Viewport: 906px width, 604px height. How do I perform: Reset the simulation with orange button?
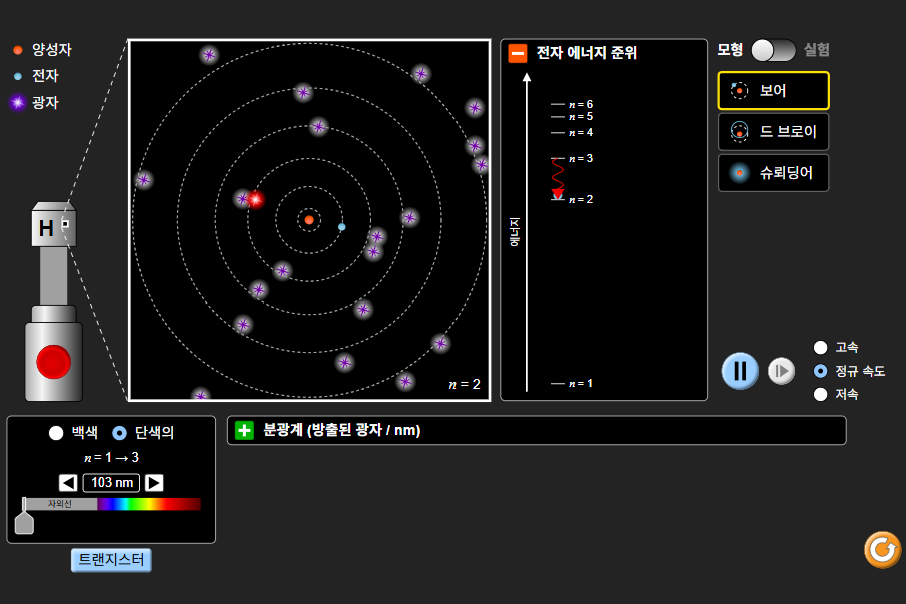[x=882, y=550]
